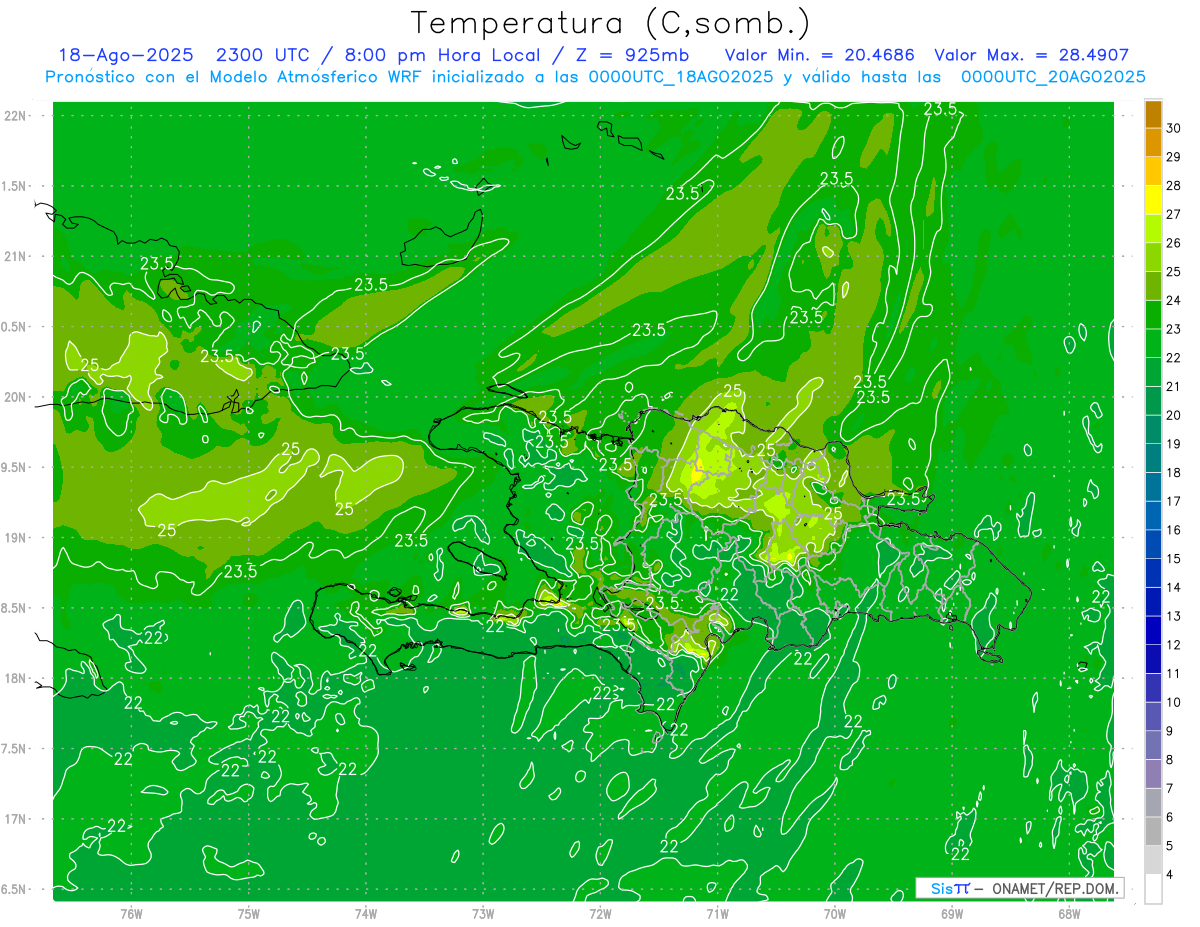Click the legend value 24 on the color scale
Viewport: 1200px width, 927px height.
point(1174,300)
